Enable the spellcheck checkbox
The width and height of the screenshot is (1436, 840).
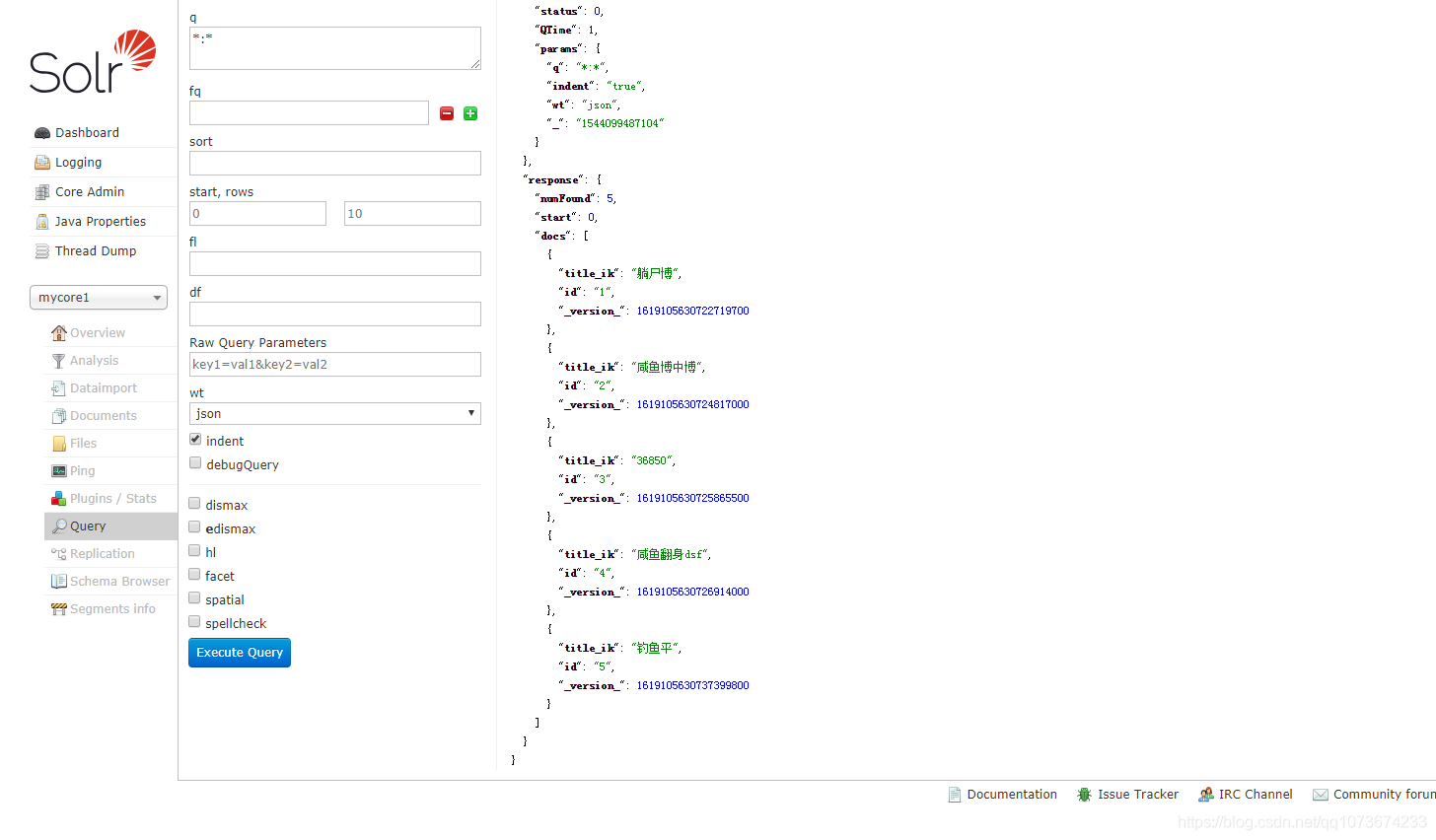[x=195, y=622]
